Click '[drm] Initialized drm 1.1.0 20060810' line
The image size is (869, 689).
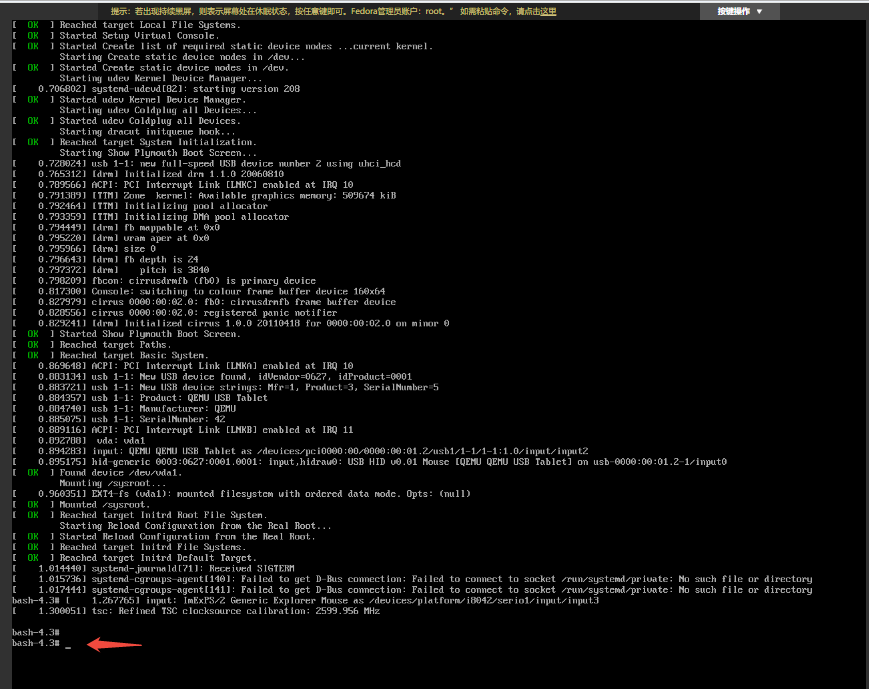tap(148, 174)
